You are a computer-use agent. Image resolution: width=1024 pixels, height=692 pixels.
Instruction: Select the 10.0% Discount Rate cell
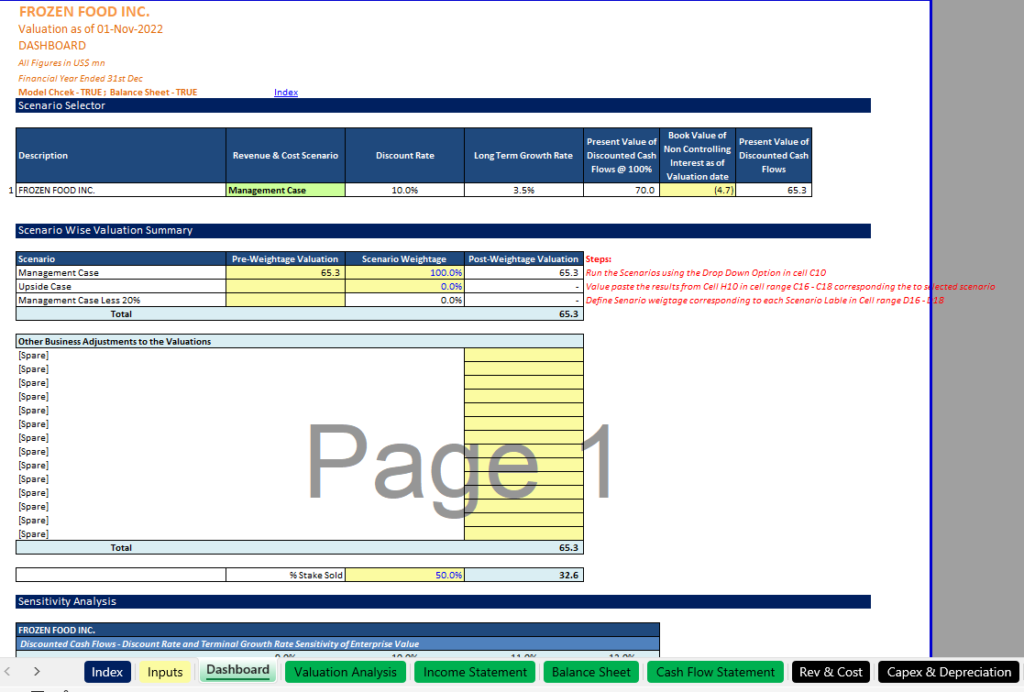(x=404, y=190)
